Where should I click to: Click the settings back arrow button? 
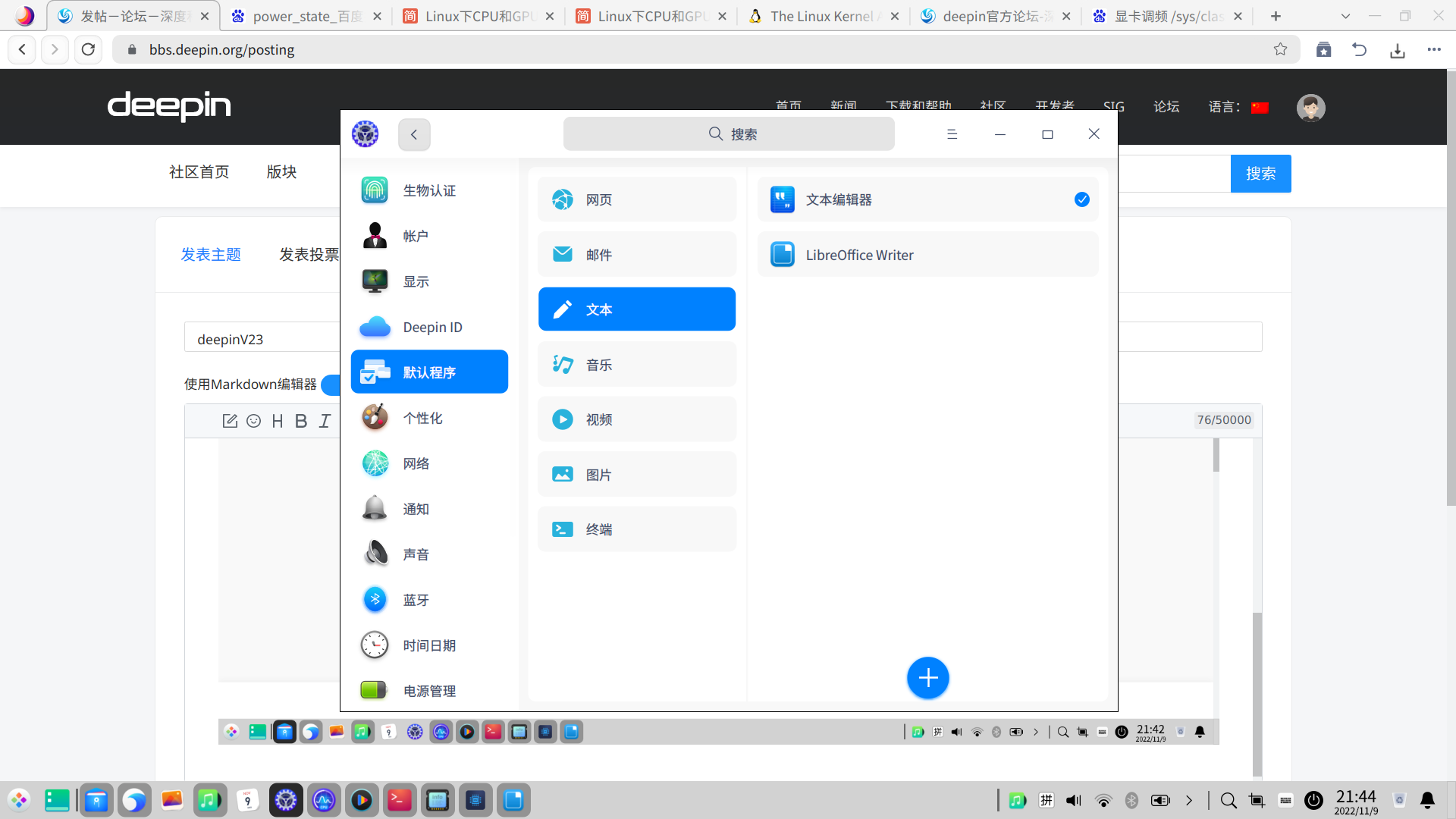tap(414, 134)
